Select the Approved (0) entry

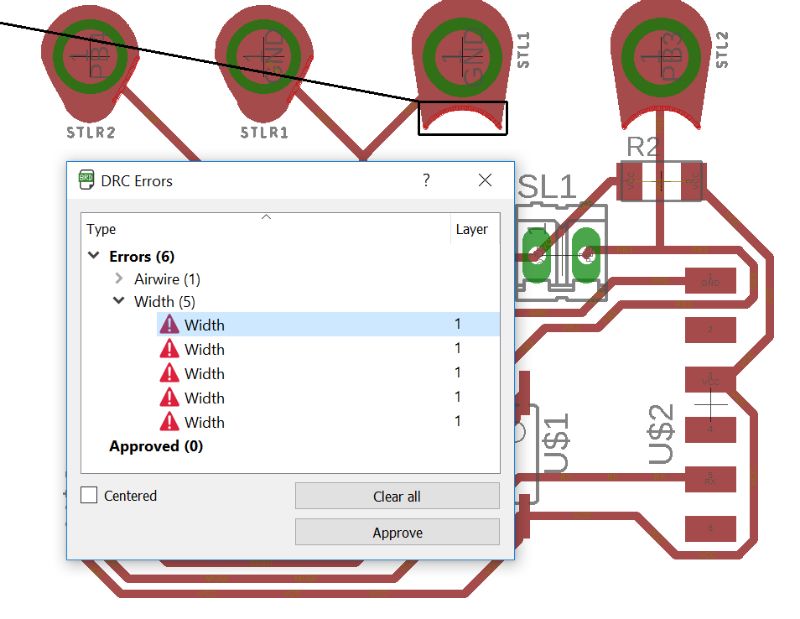156,446
